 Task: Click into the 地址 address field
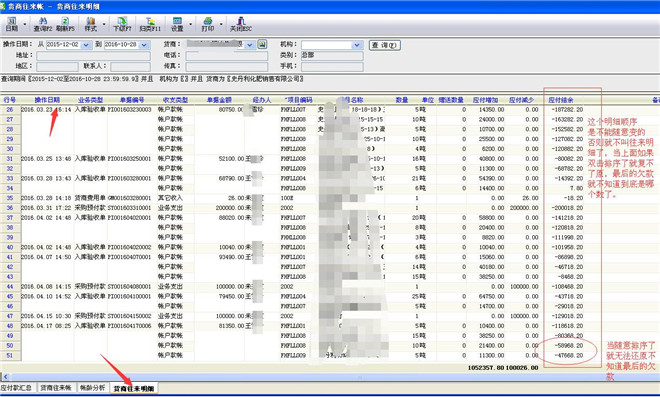tap(93, 56)
